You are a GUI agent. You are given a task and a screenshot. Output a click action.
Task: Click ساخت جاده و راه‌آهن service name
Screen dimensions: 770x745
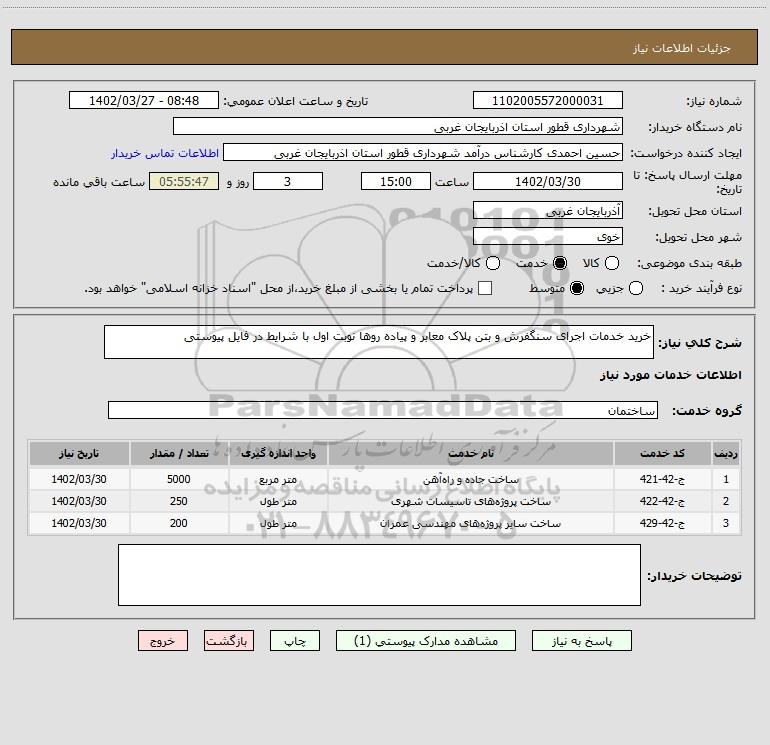(470, 479)
